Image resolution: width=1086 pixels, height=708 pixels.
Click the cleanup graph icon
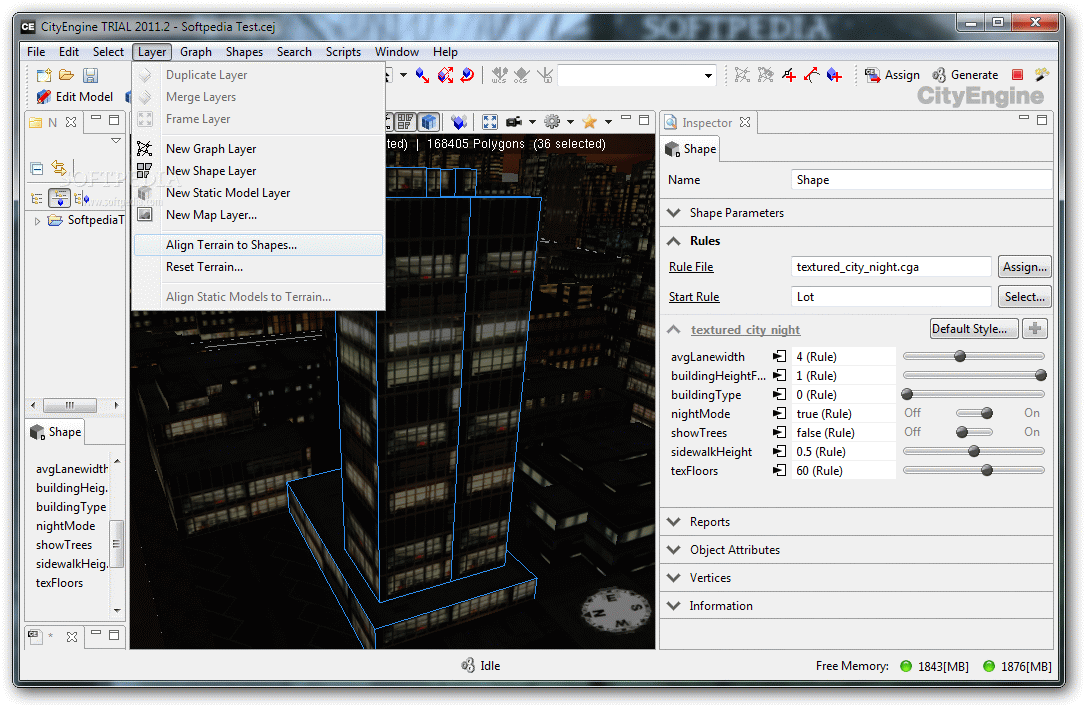742,75
